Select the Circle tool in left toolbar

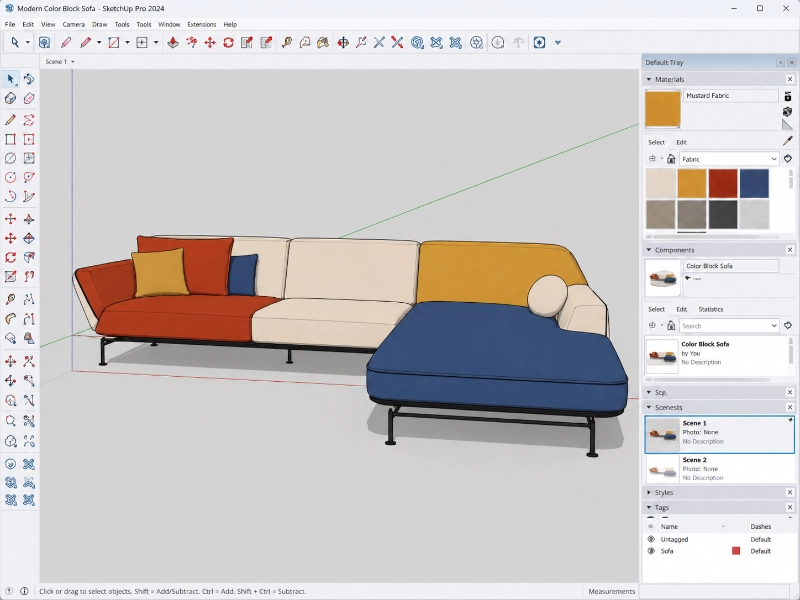pyautogui.click(x=10, y=177)
